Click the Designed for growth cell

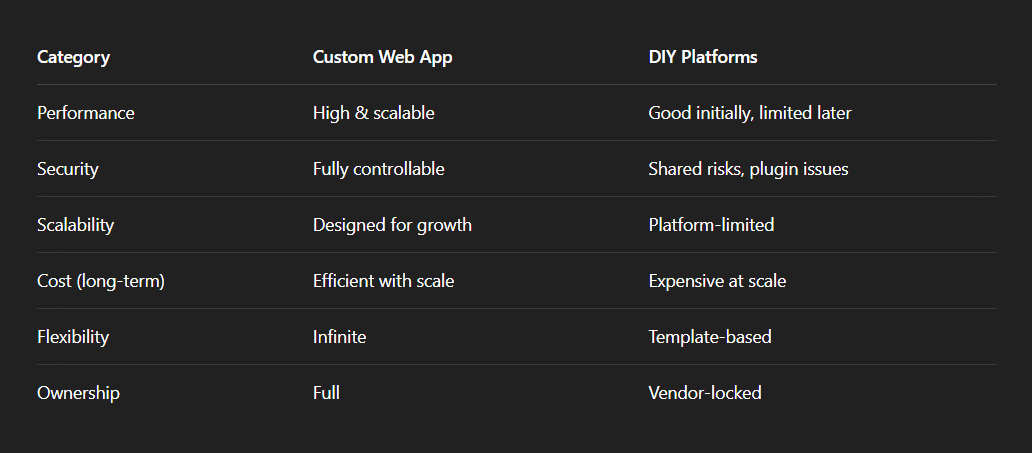(x=392, y=225)
